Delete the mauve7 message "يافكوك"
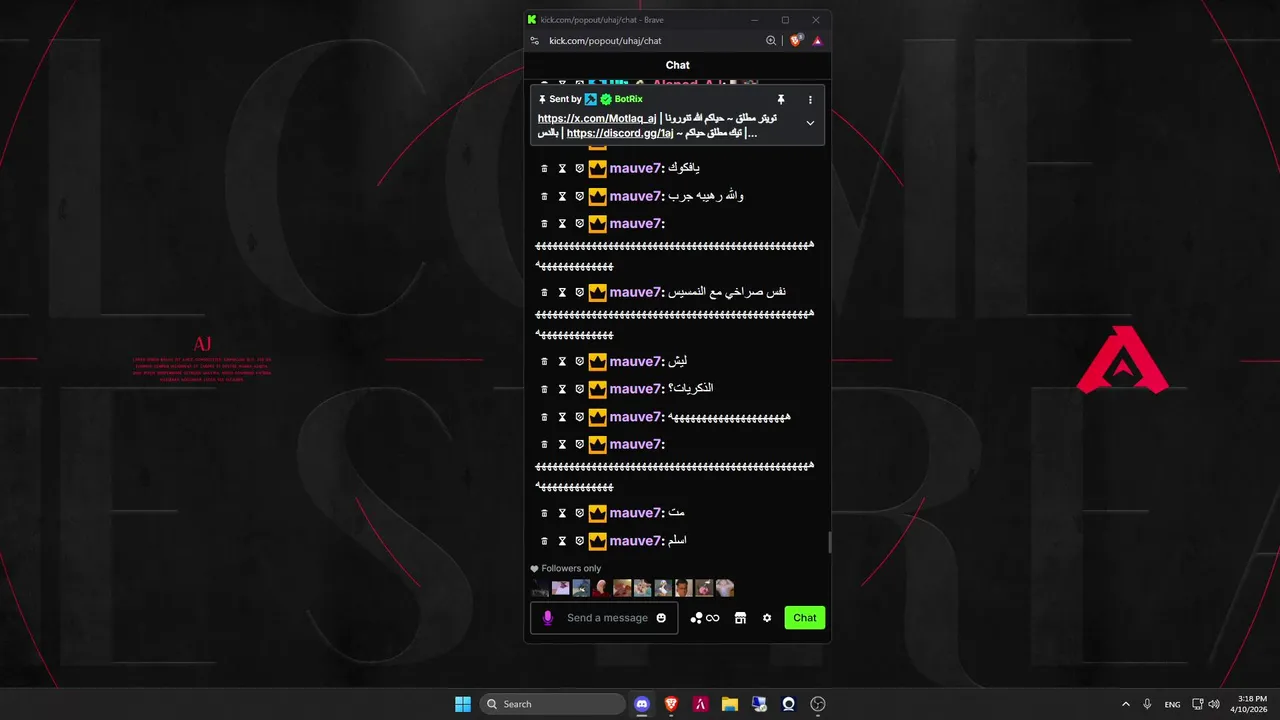Screen dimensions: 1280x720 pos(544,169)
